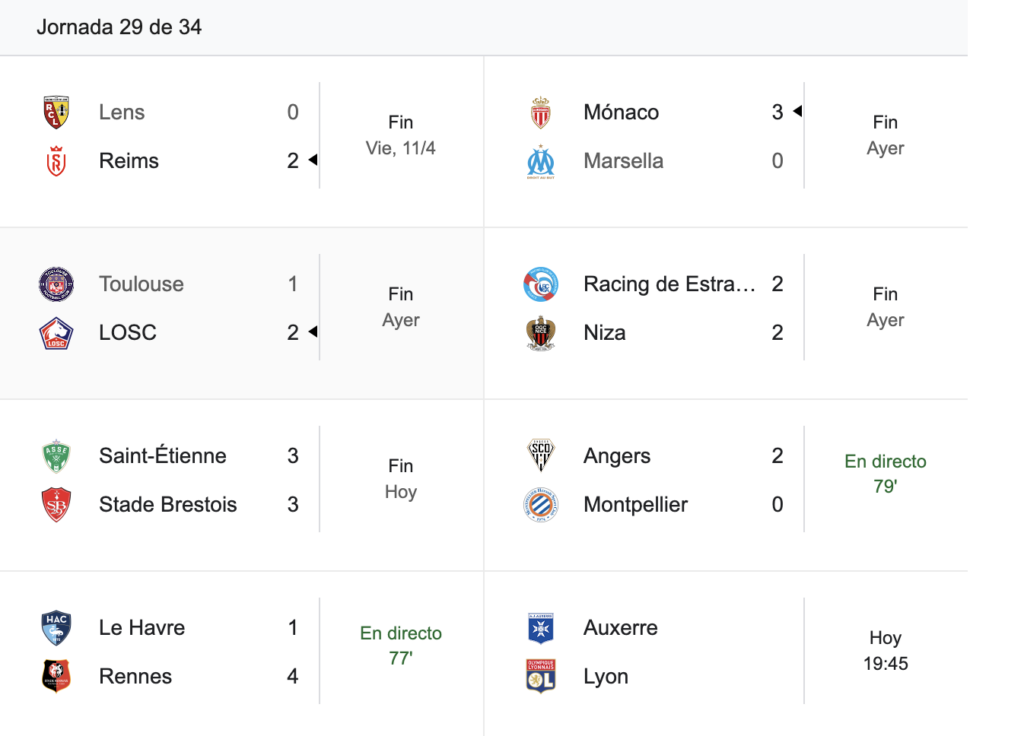
Task: Click the Le Havre HAC badge
Action: (56, 628)
